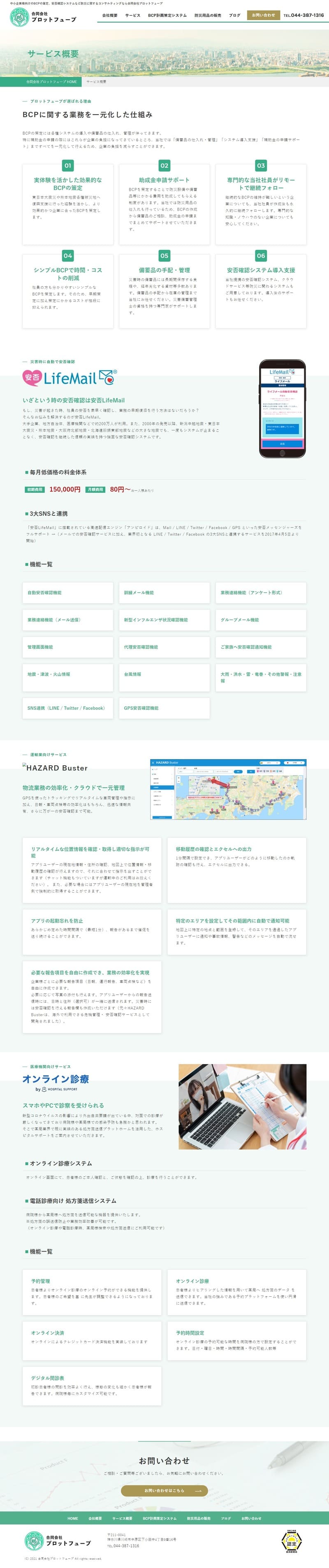Click 業務連絡機能（アンケート形式）feature box
This screenshot has height=1568, width=329.
(261, 593)
